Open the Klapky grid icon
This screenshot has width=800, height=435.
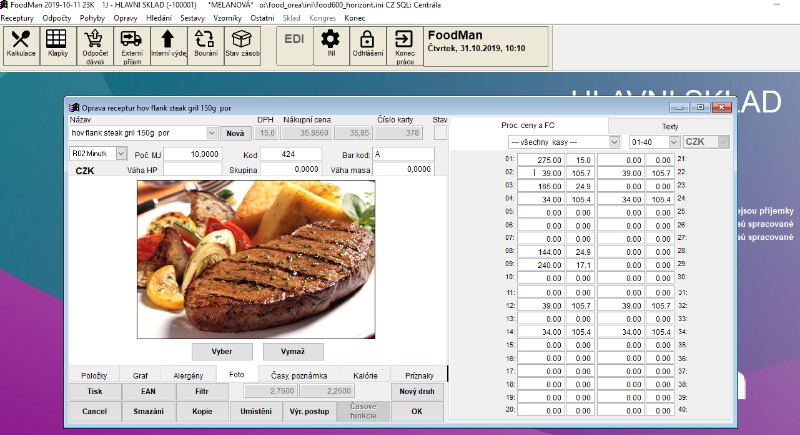tap(58, 46)
